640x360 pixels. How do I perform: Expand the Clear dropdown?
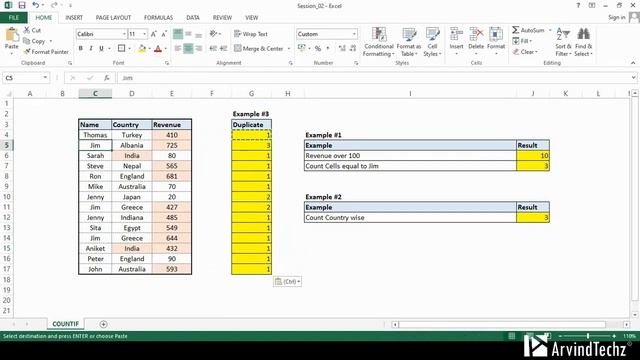point(536,52)
